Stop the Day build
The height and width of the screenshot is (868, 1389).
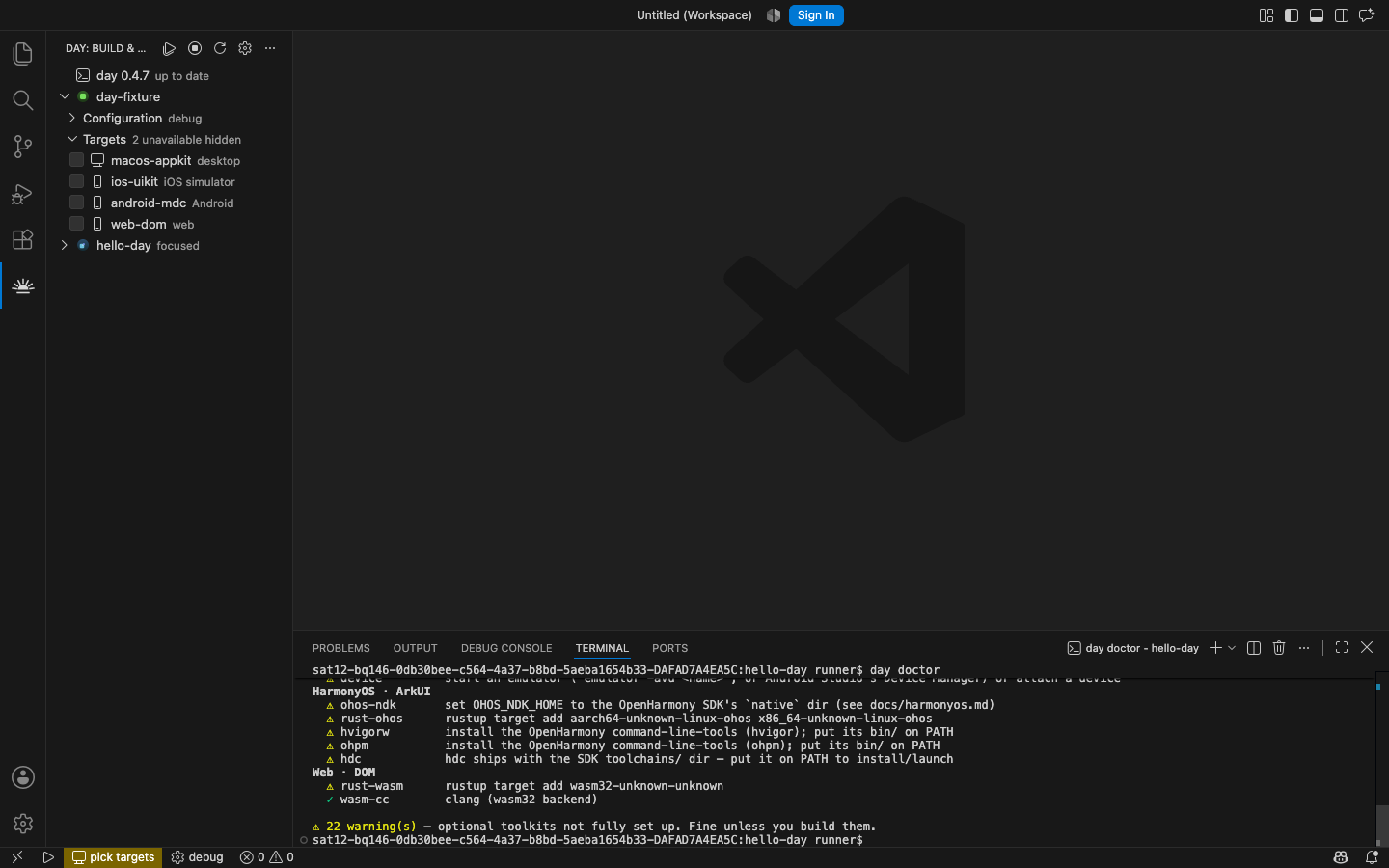(195, 48)
